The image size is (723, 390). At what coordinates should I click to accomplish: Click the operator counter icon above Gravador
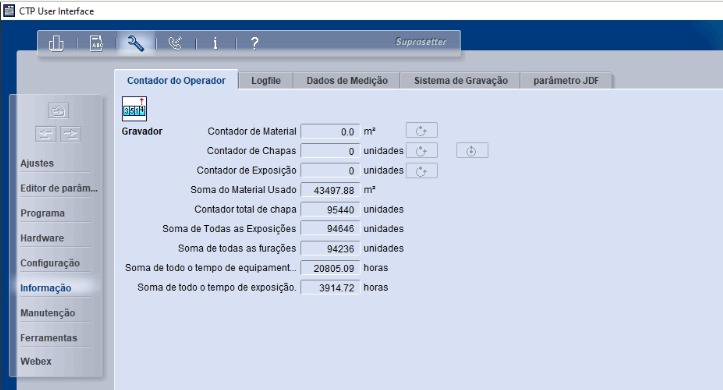(x=134, y=109)
